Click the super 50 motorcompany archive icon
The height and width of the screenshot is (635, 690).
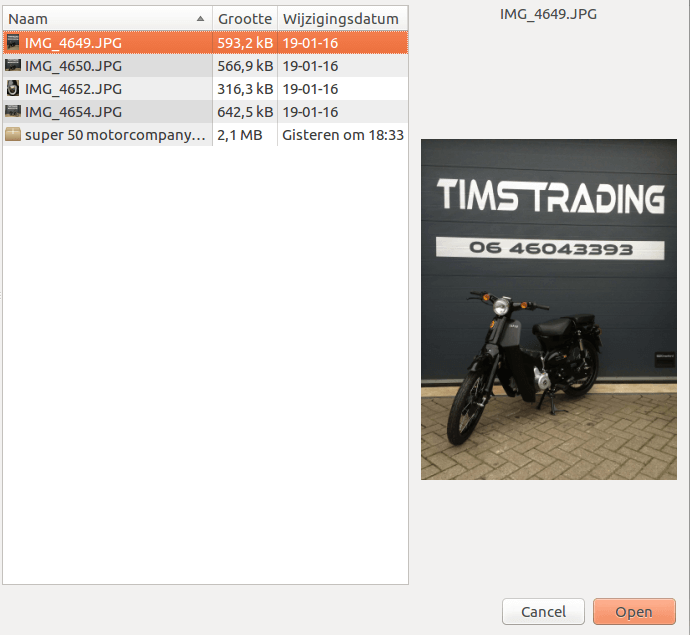(x=13, y=134)
